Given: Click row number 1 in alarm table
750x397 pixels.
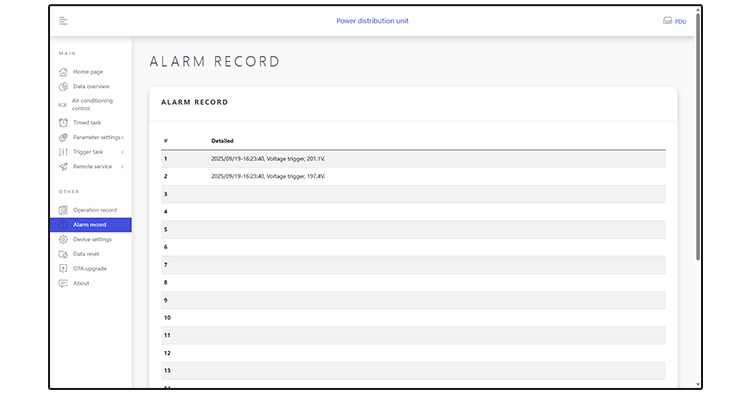Looking at the screenshot, I should tap(165, 159).
